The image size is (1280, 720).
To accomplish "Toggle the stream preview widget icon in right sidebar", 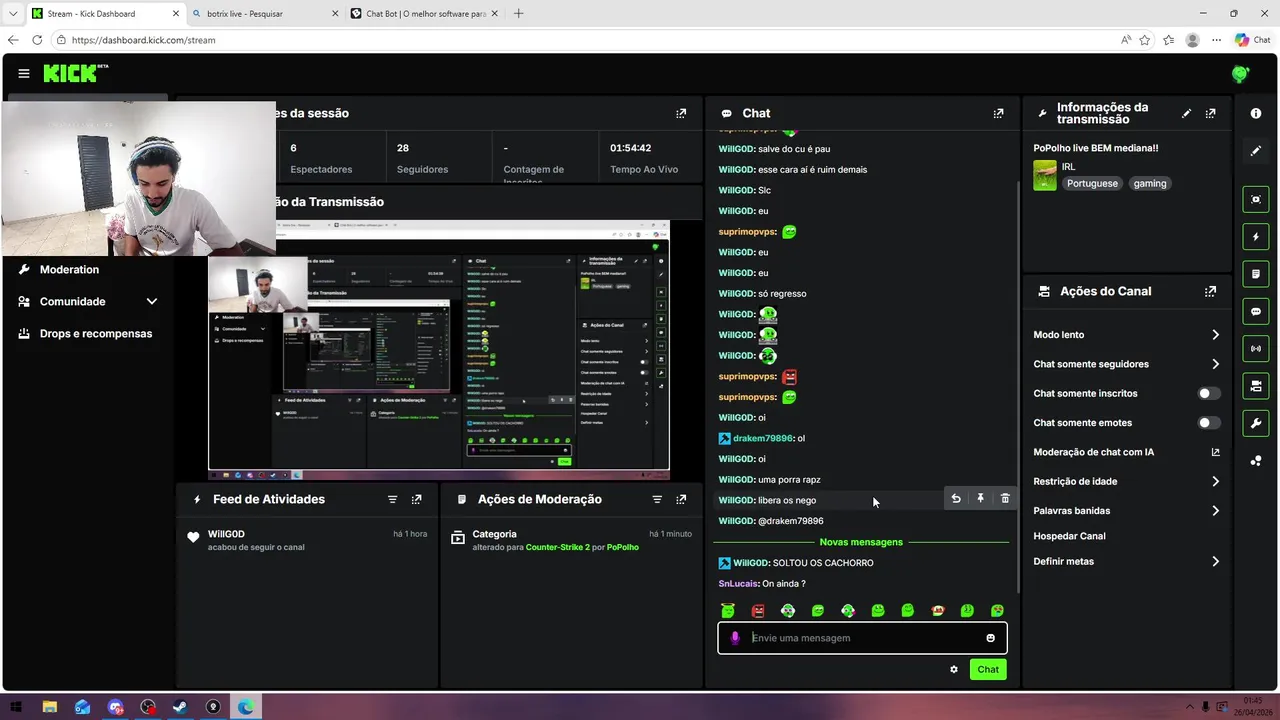I will 1256,199.
